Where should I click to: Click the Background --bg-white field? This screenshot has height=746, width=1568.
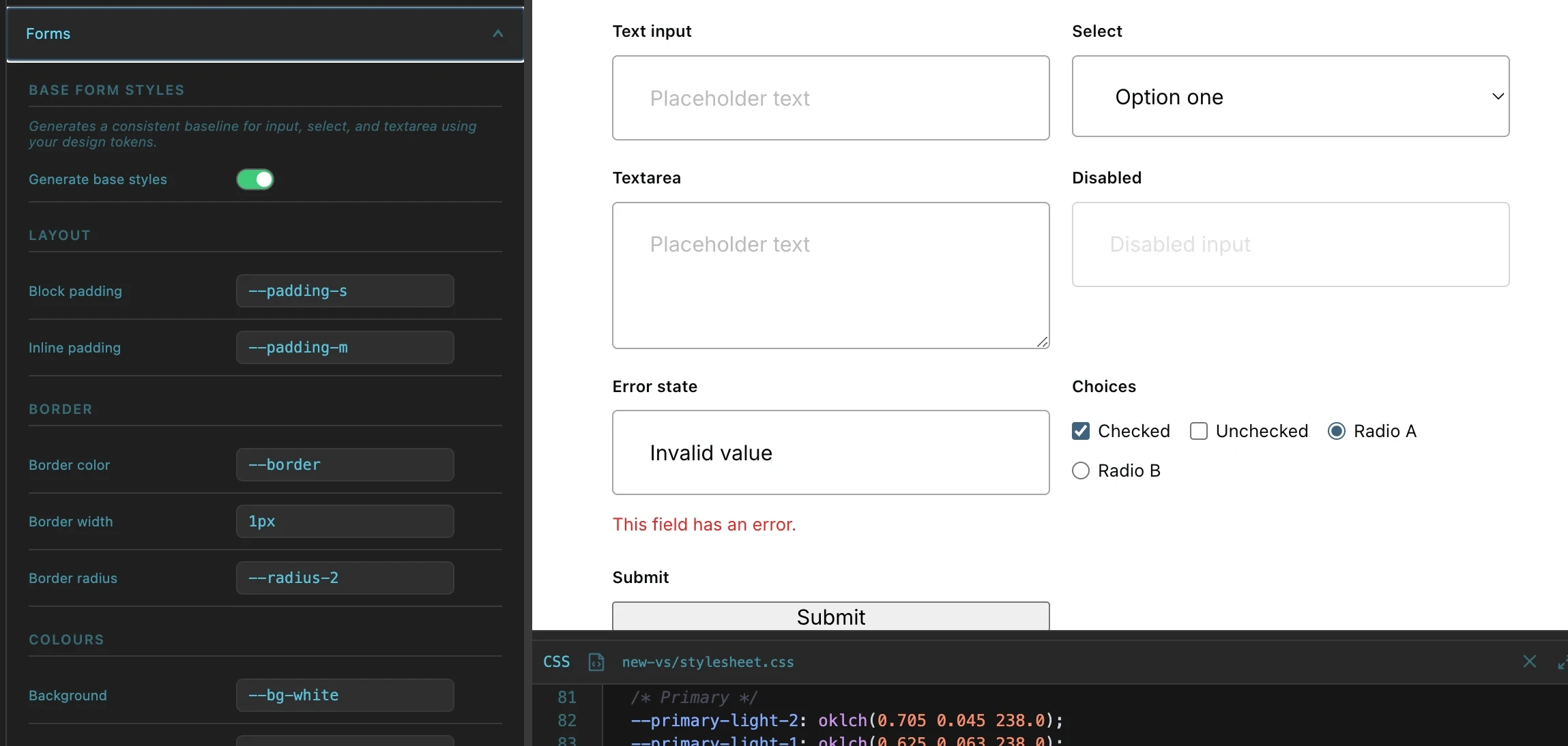[345, 696]
